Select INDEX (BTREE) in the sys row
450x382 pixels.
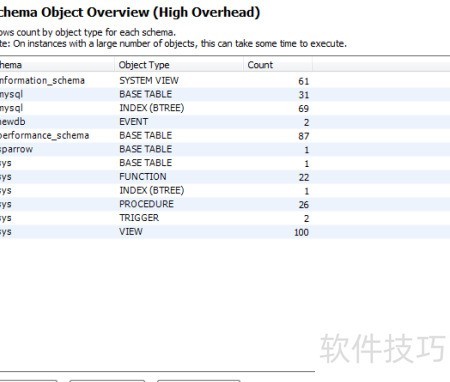coord(152,190)
